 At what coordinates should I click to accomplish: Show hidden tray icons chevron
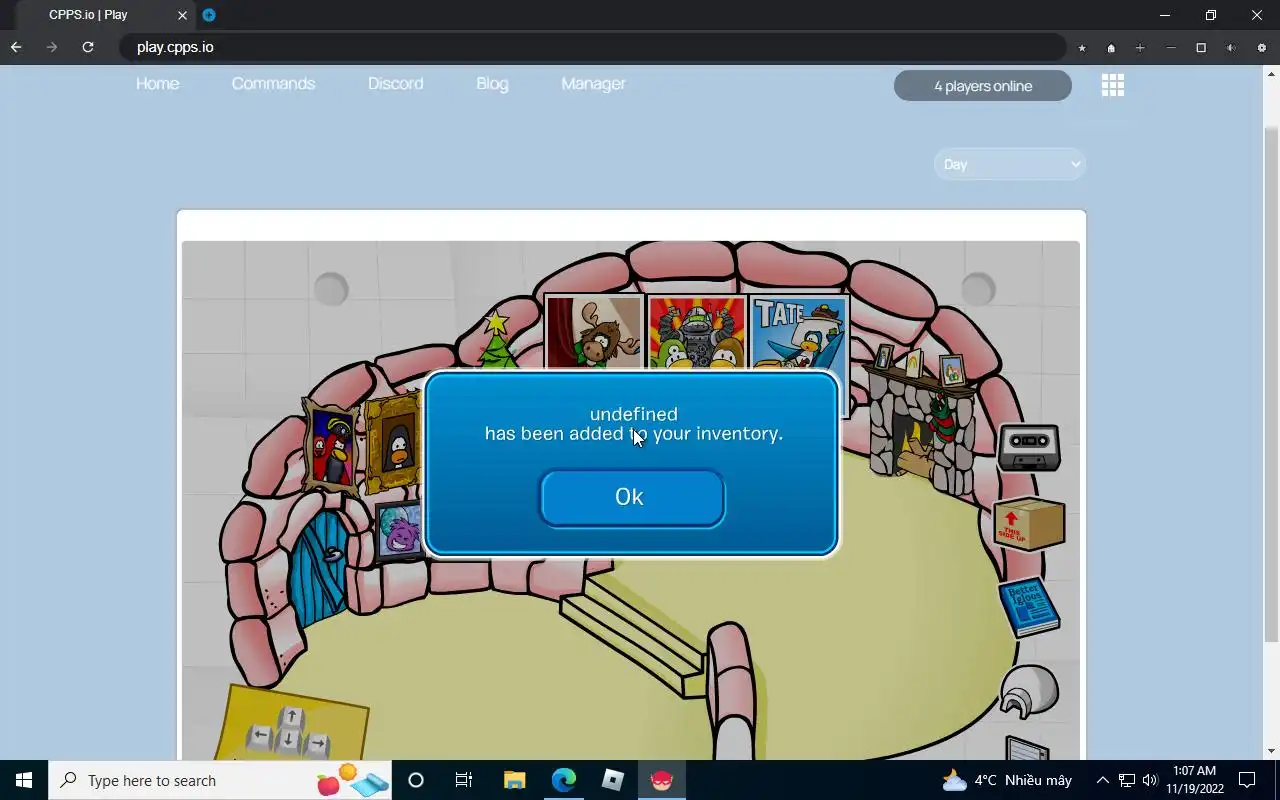(x=1102, y=780)
